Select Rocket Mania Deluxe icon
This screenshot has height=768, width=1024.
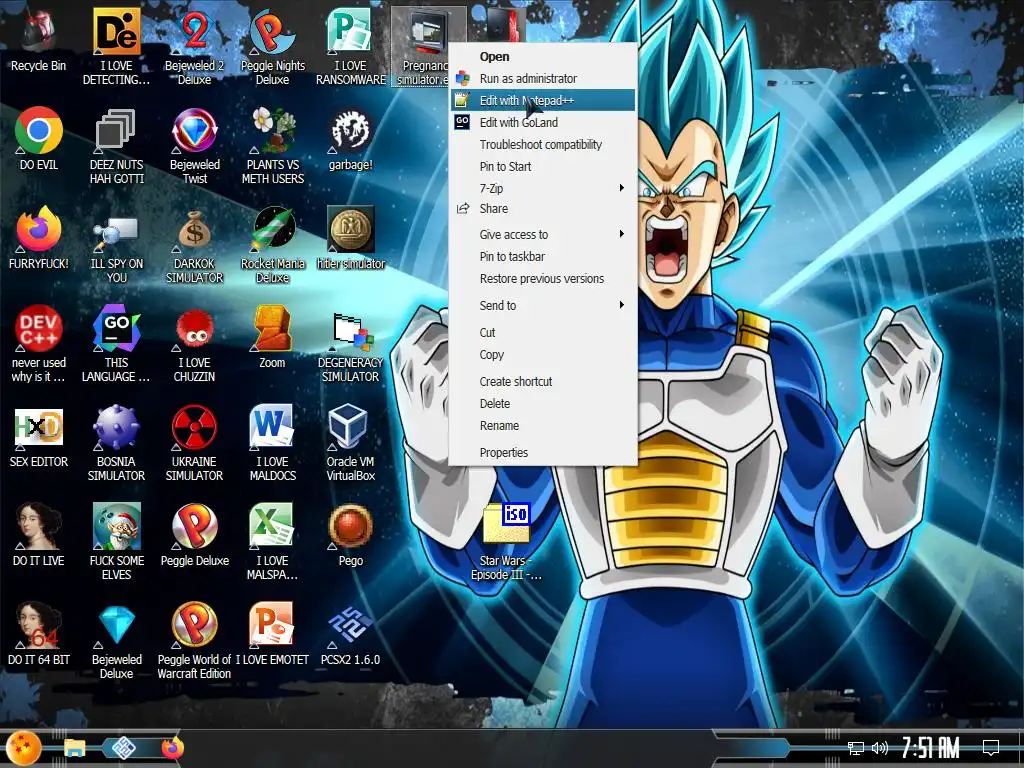pyautogui.click(x=272, y=244)
